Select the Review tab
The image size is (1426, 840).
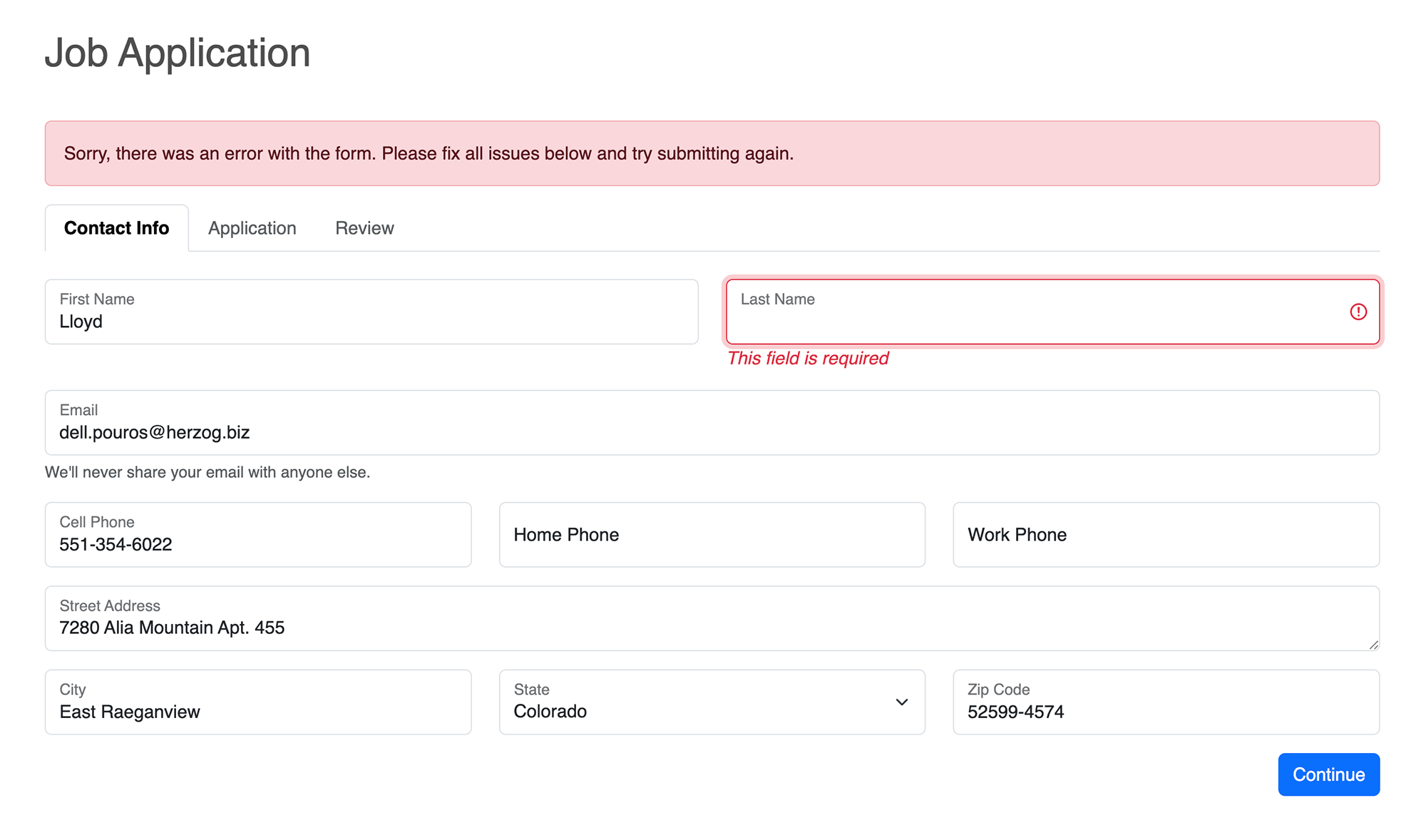[x=364, y=227]
